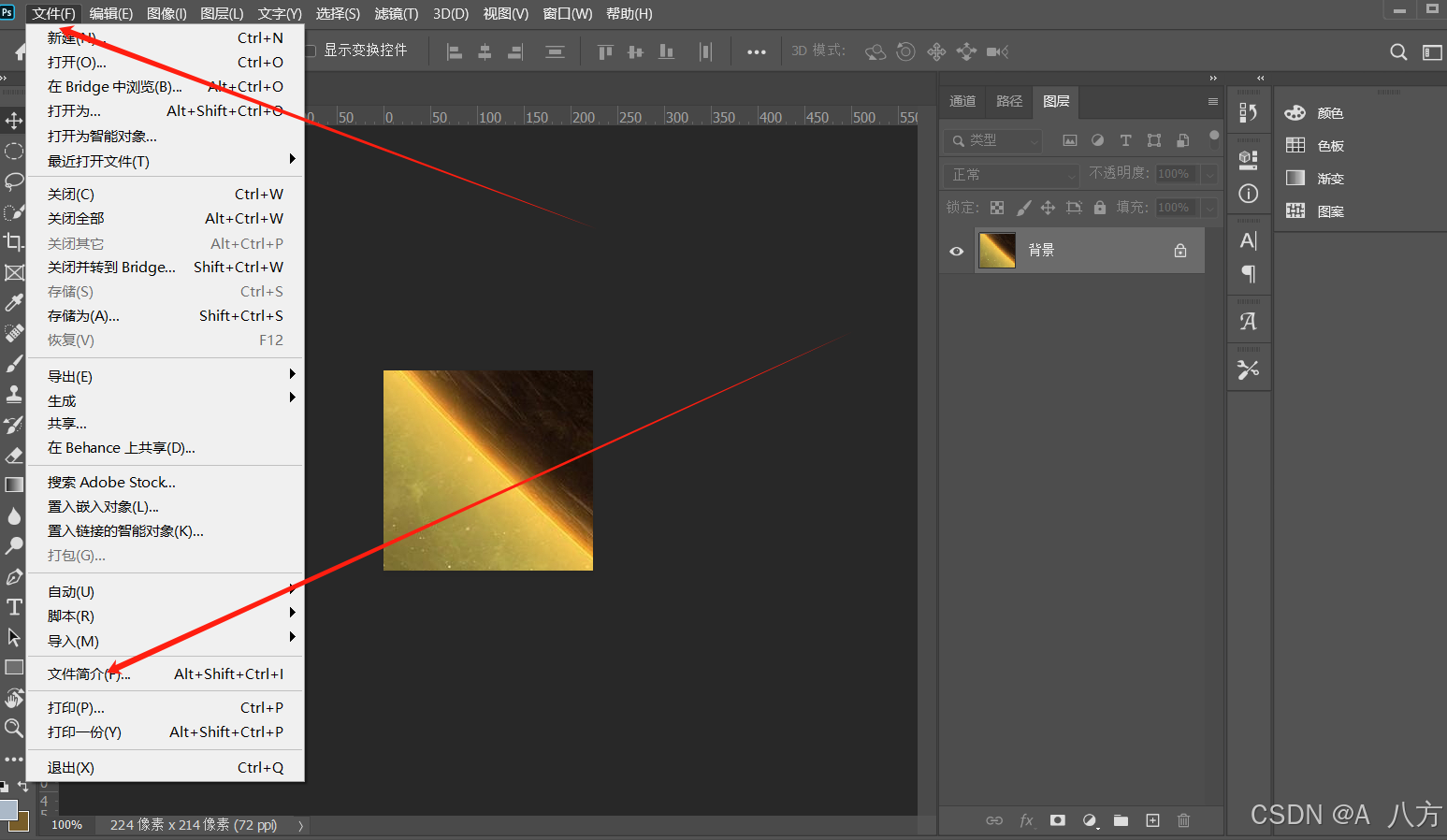
Task: Expand the 导入(M) submenu
Action: pyautogui.click(x=166, y=641)
